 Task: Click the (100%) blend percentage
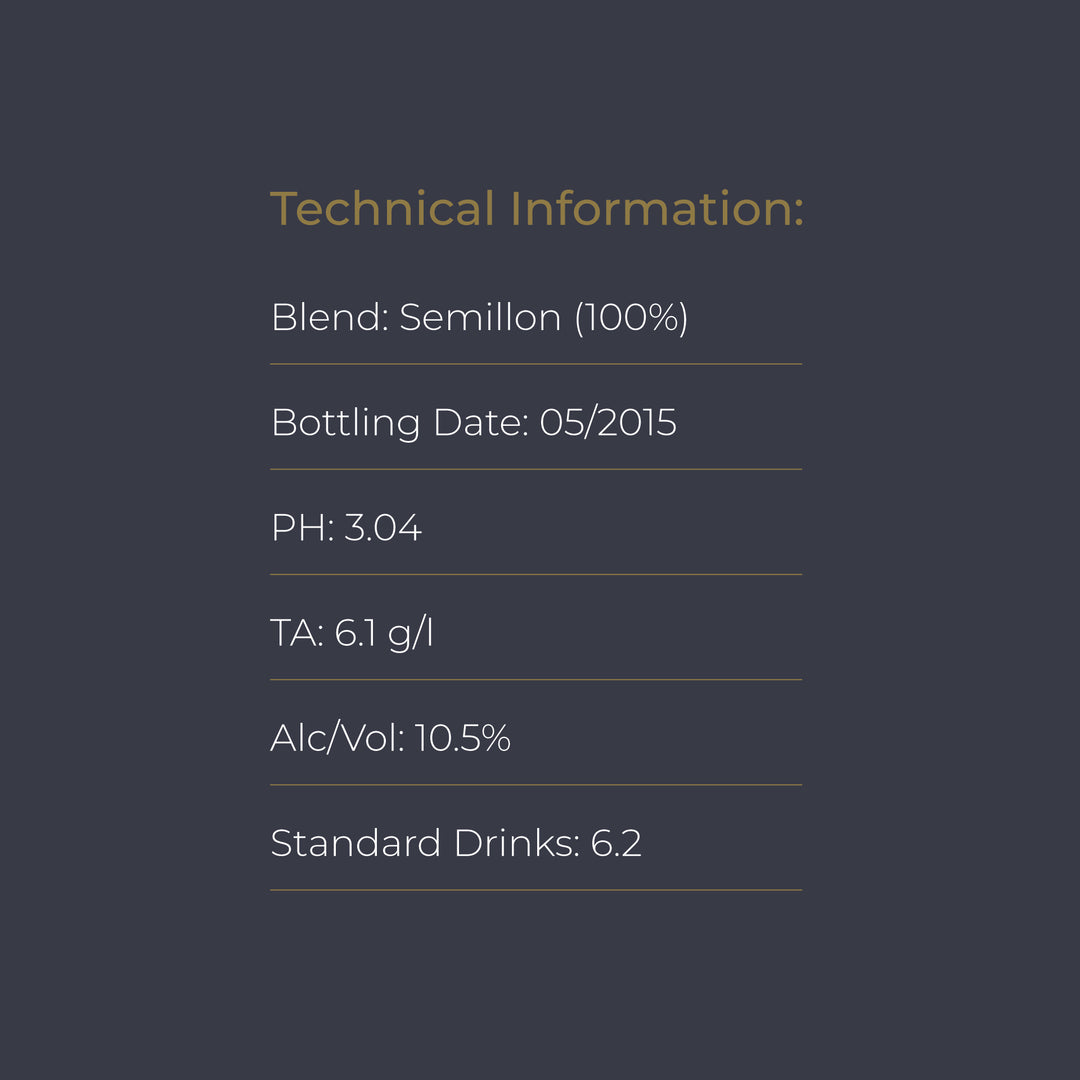(x=631, y=318)
